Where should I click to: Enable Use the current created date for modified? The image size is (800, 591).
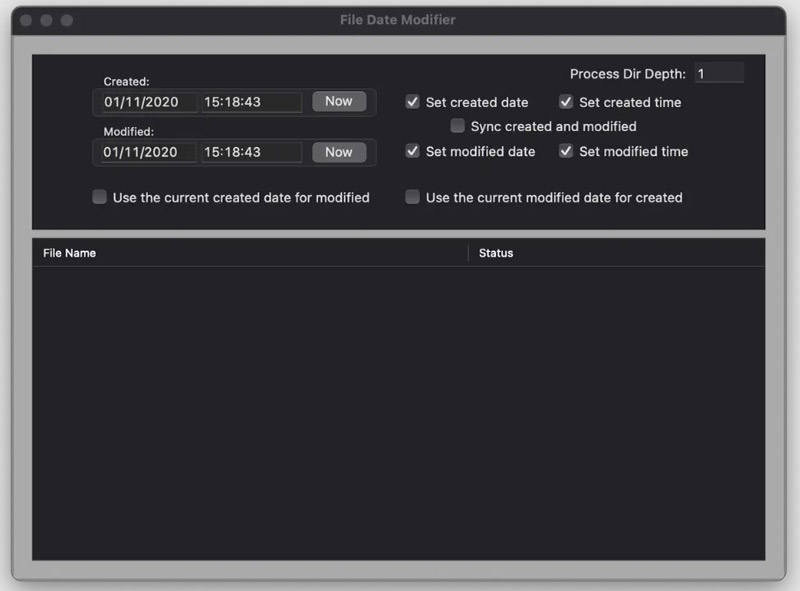point(100,198)
